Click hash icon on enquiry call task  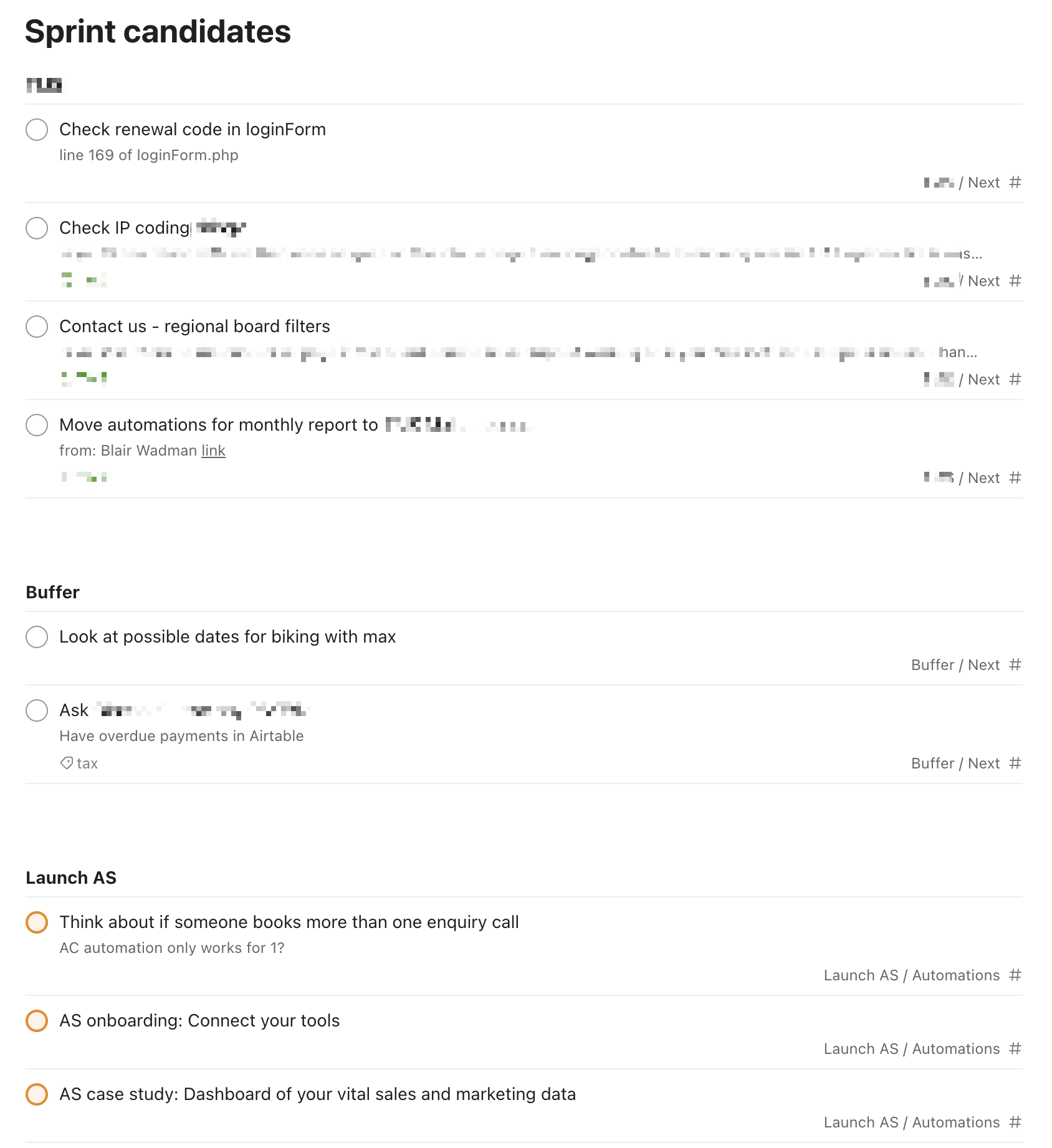(x=1015, y=975)
